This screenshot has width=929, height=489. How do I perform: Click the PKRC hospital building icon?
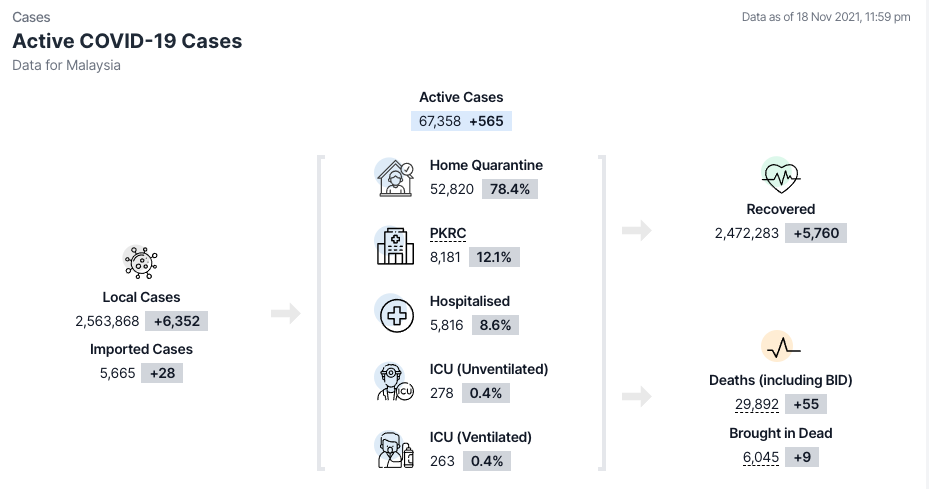click(394, 246)
